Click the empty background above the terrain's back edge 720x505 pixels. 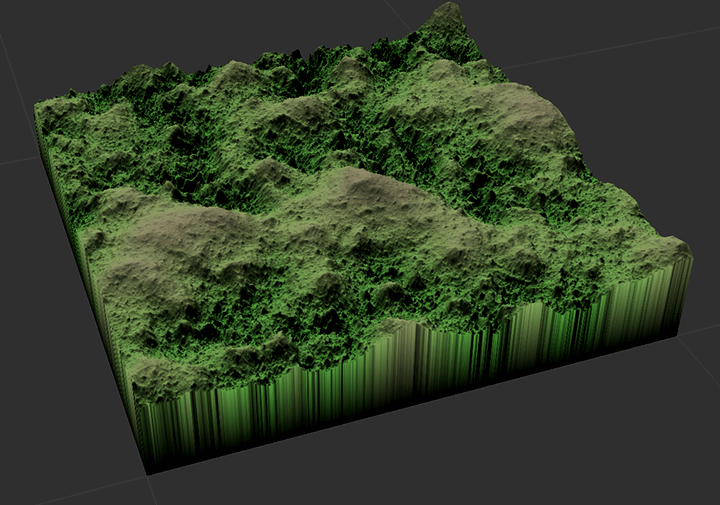click(x=300, y=25)
